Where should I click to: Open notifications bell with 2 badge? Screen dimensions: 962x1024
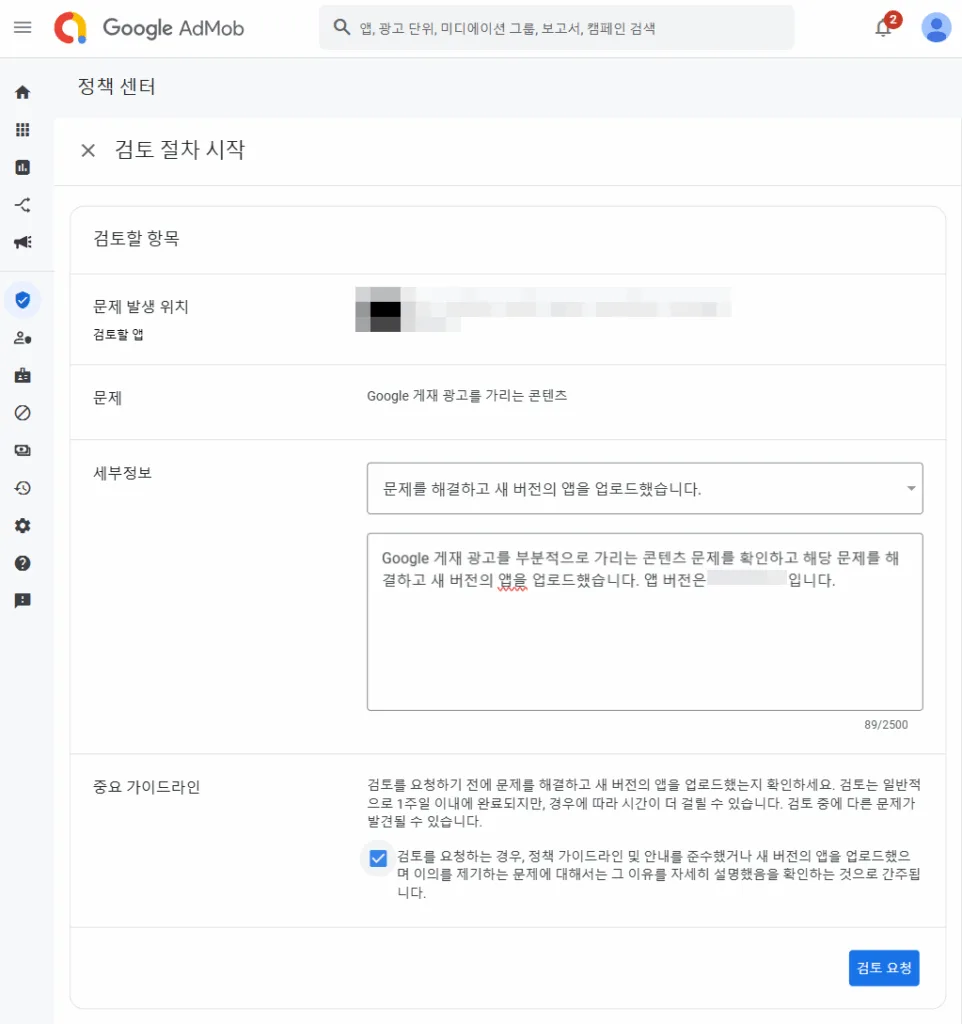click(884, 27)
